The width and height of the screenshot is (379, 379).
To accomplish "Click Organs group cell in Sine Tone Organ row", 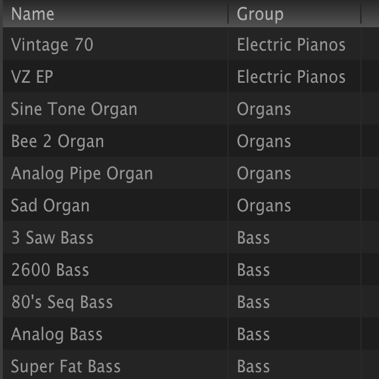I will coord(264,110).
